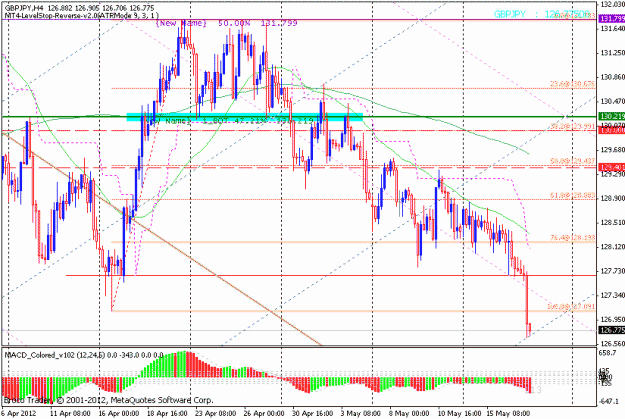Select the MT4-LevelStop-Reverse-v2.0 indicator label
Image resolution: width=625 pixels, height=419 pixels.
tap(82, 15)
